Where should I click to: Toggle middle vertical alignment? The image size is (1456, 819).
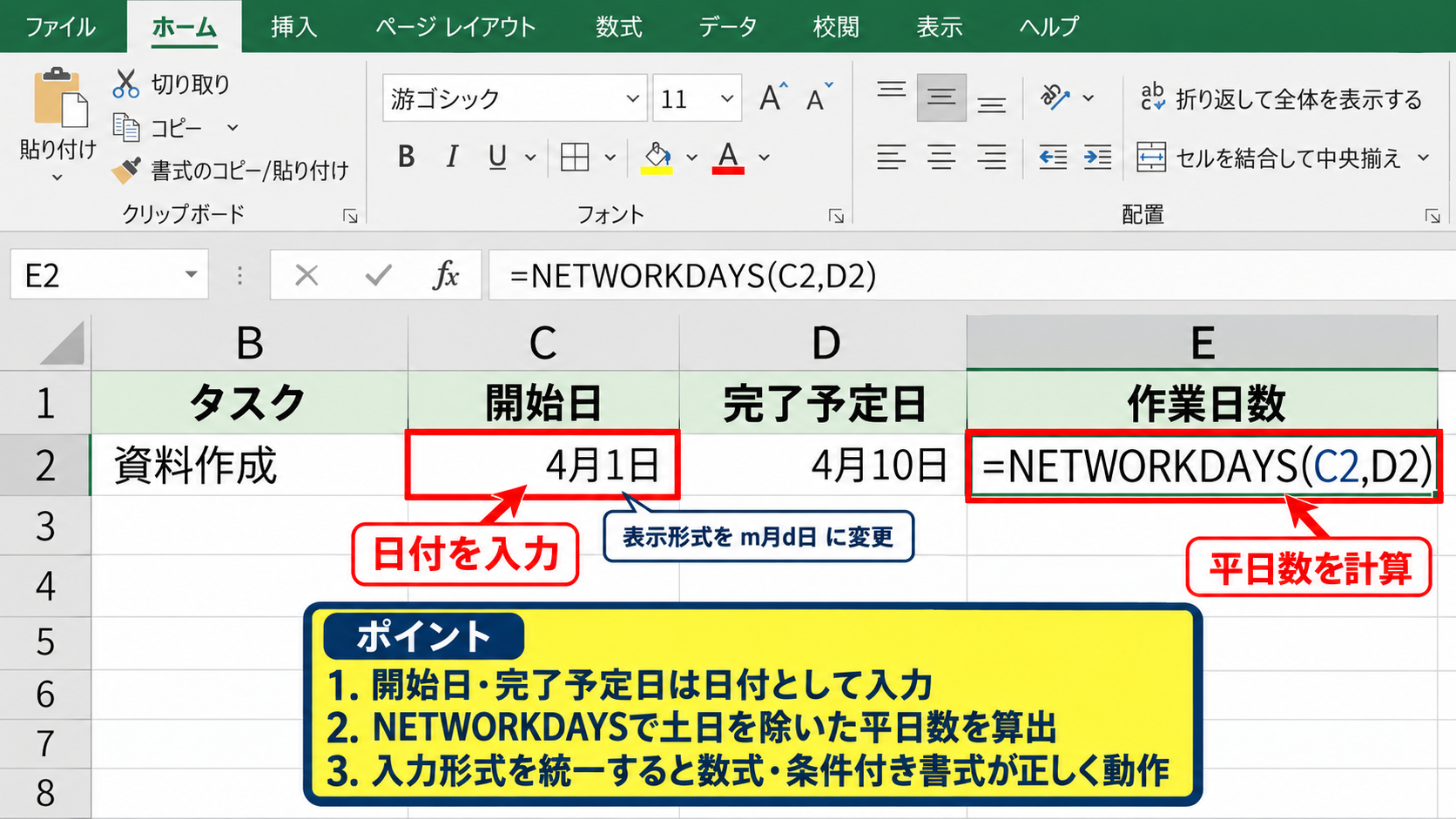941,97
